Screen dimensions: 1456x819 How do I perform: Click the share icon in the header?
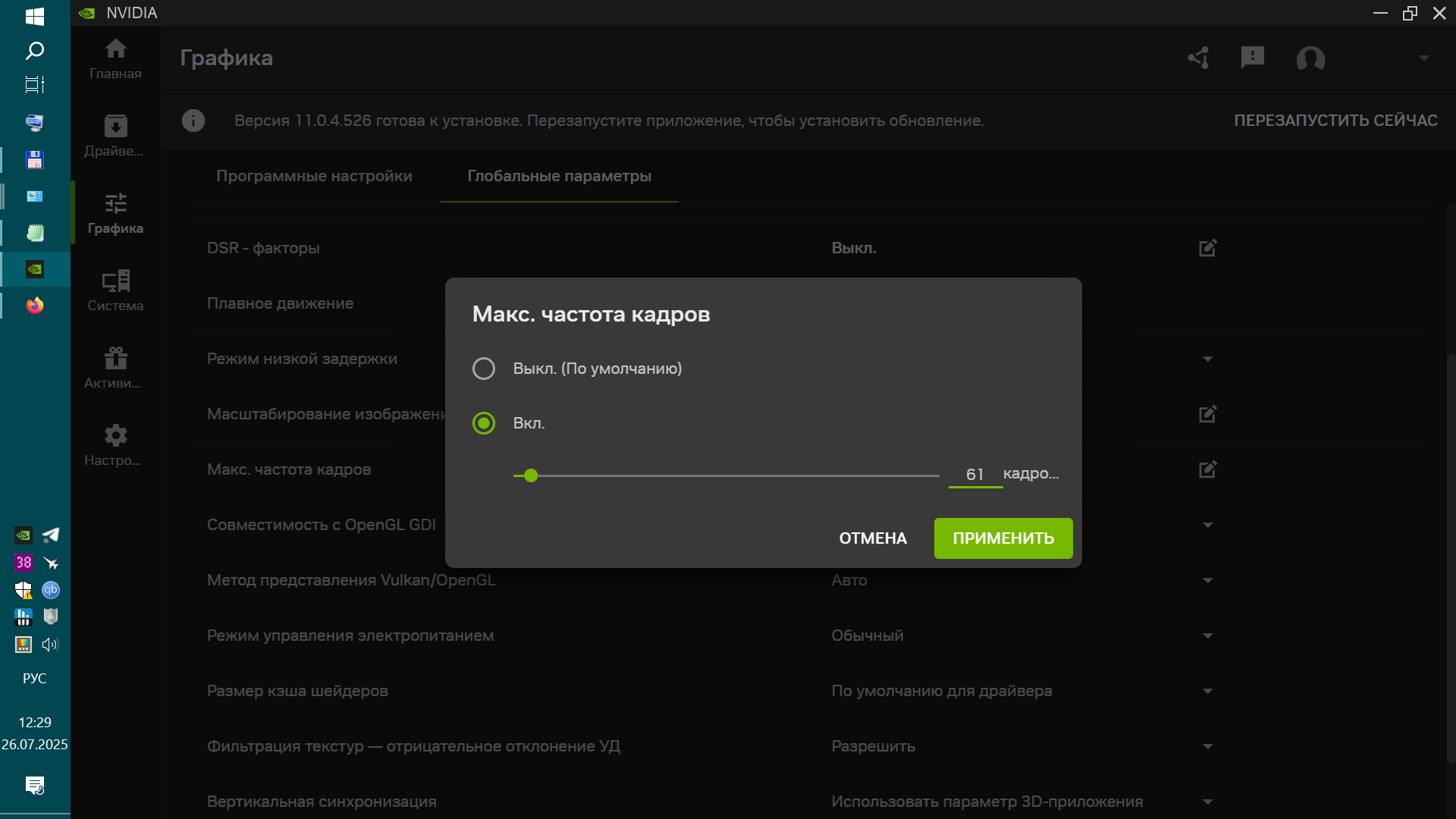(1199, 58)
